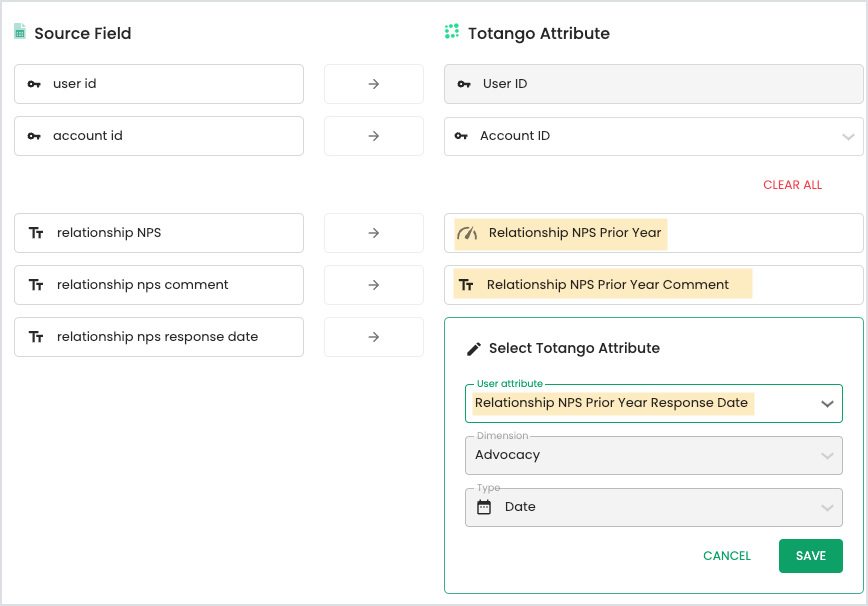Open the Dimension Advocacy dropdown
Viewport: 868px width, 606px height.
[x=654, y=455]
